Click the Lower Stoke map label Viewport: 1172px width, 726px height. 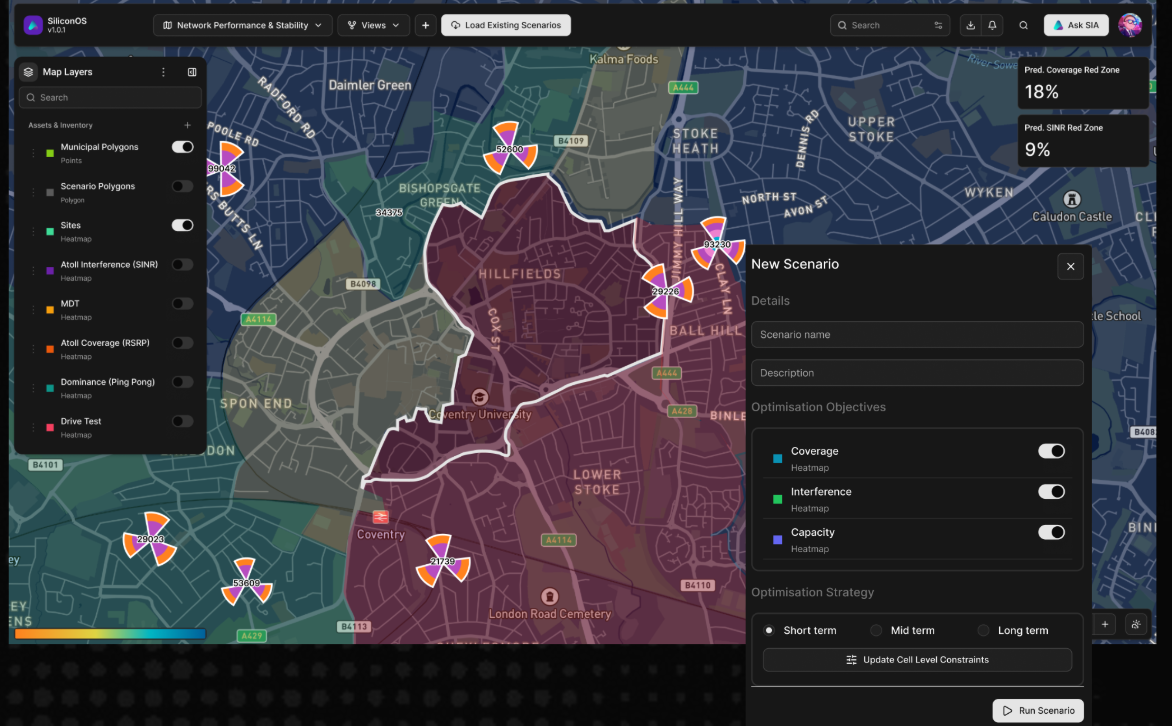[x=596, y=482]
